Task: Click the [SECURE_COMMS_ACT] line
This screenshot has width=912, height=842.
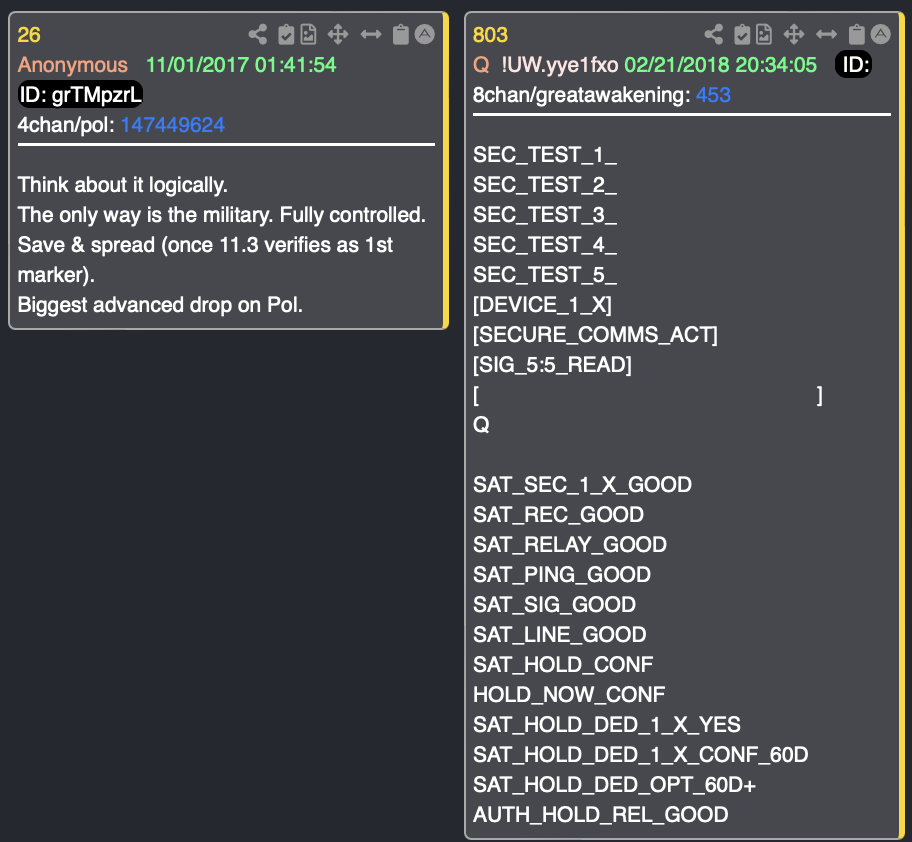Action: [x=595, y=335]
